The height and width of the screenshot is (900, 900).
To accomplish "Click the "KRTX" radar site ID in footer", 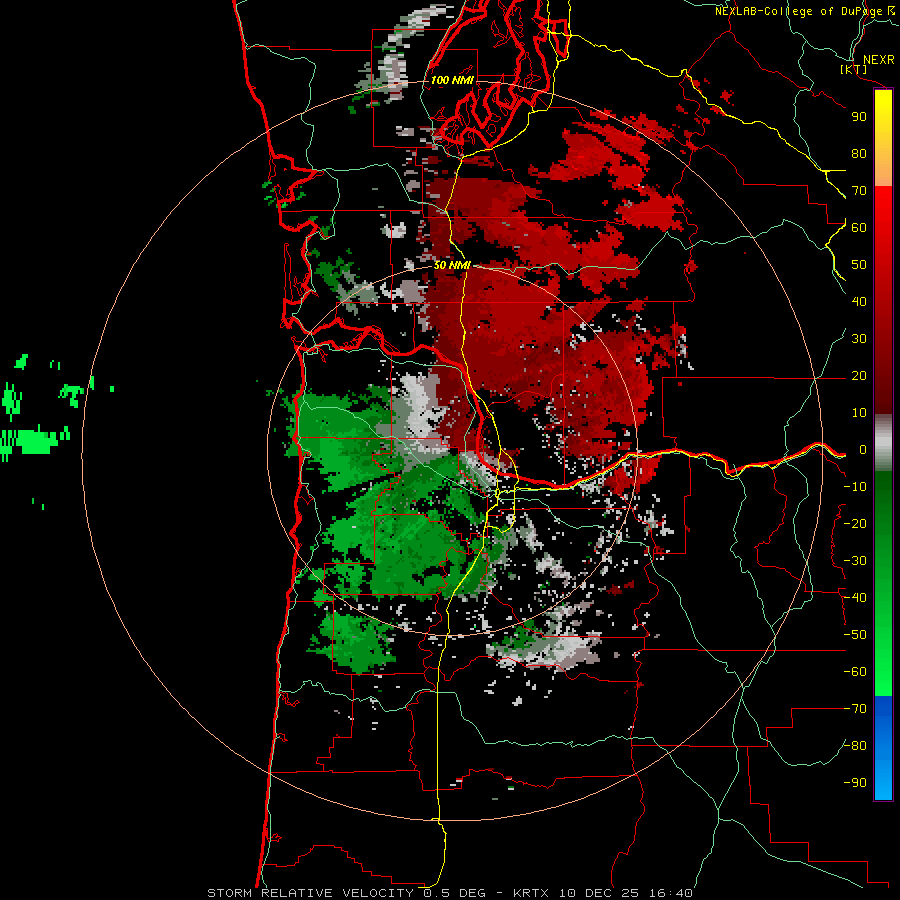I will 531,893.
